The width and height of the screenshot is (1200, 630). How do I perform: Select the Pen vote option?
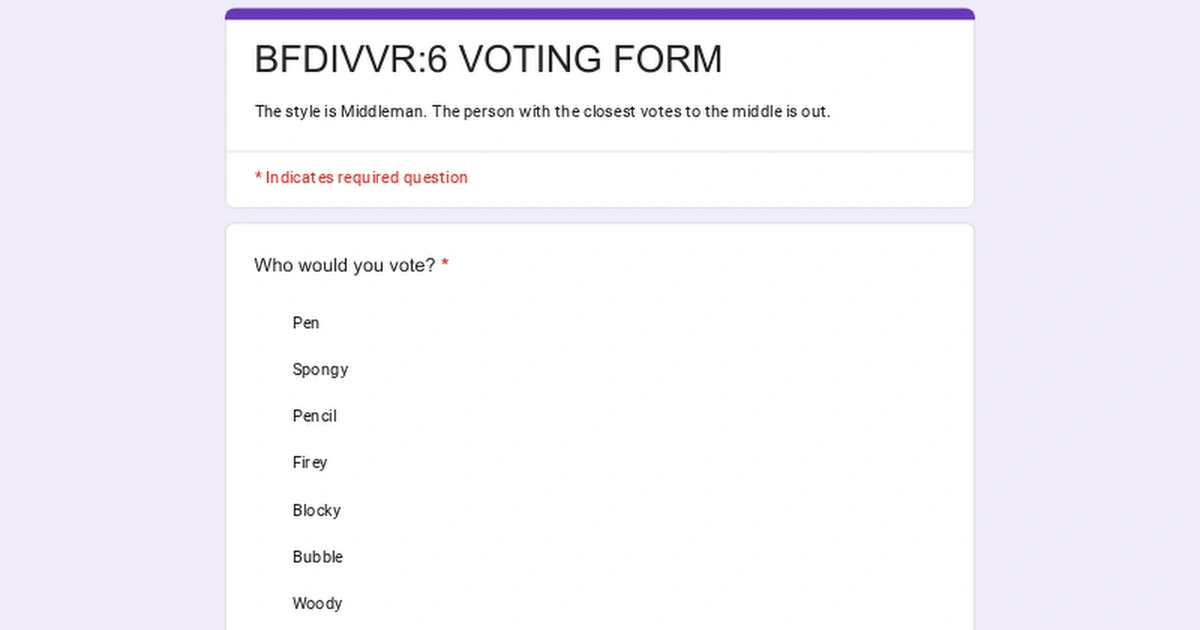305,323
